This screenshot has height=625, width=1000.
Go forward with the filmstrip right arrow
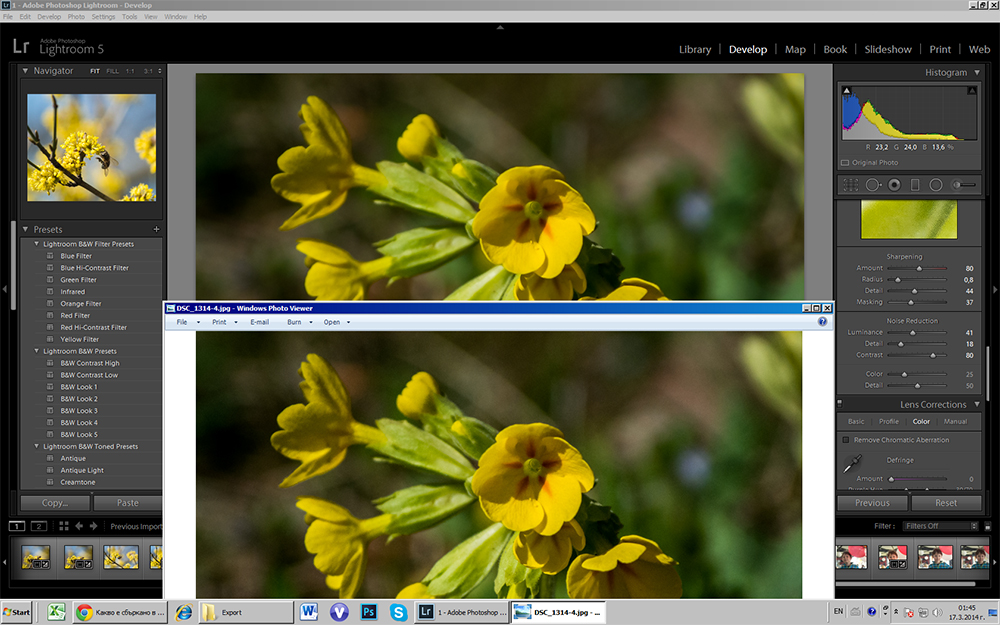point(94,526)
